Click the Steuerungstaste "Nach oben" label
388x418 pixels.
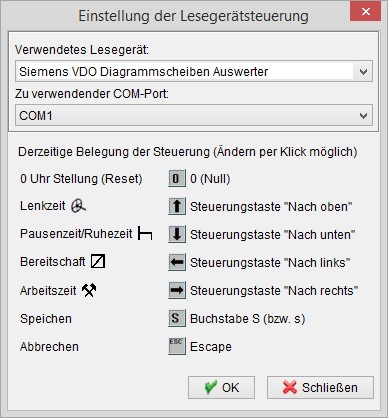[271, 207]
